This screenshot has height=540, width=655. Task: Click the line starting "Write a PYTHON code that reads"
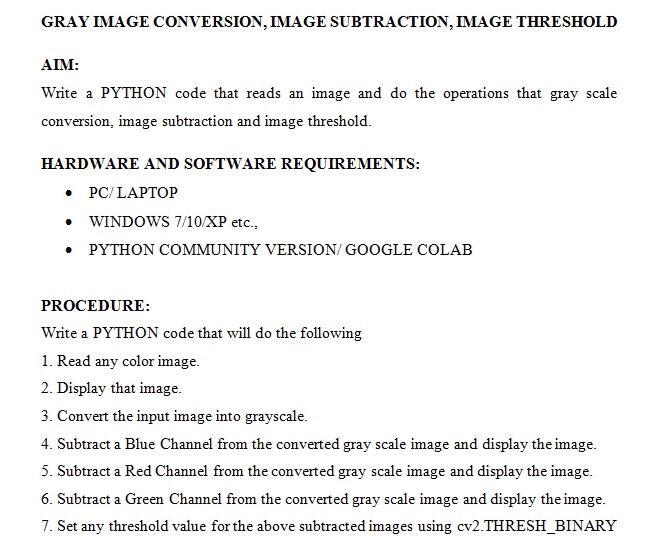pos(329,94)
